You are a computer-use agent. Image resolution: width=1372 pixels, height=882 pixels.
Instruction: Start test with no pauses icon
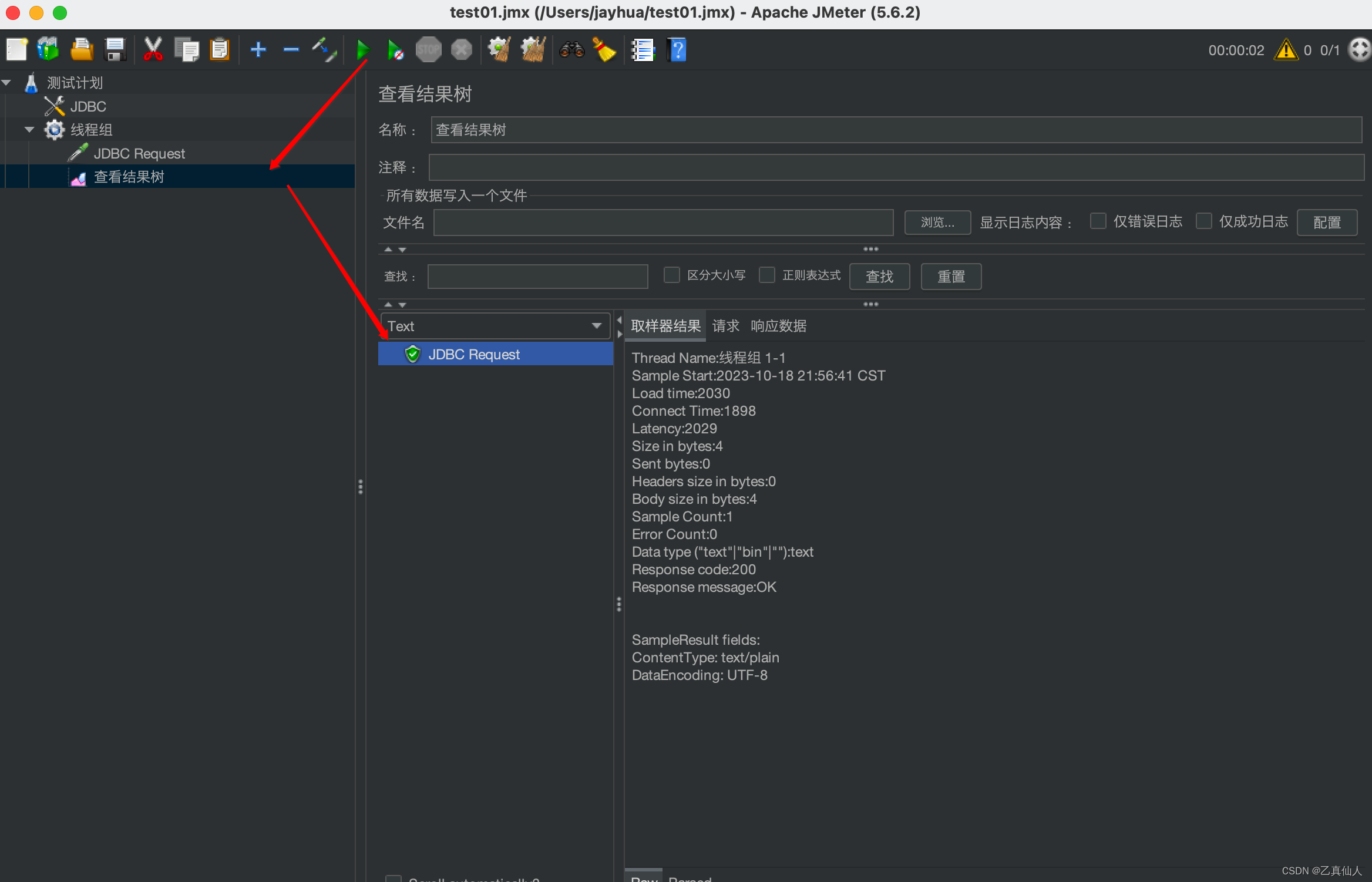coord(395,50)
